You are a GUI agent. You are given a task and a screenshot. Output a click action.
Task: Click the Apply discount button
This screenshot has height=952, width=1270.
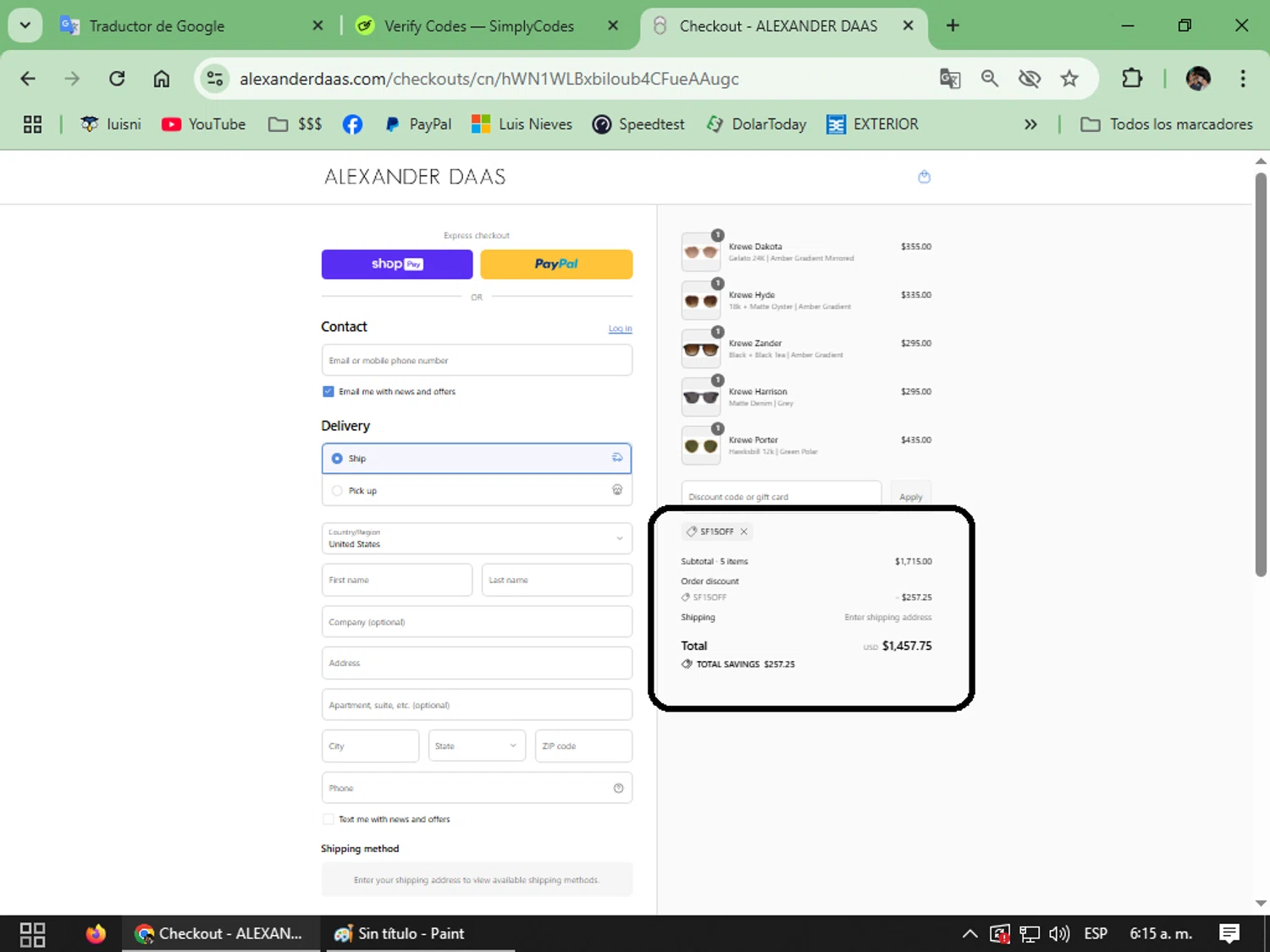[911, 497]
